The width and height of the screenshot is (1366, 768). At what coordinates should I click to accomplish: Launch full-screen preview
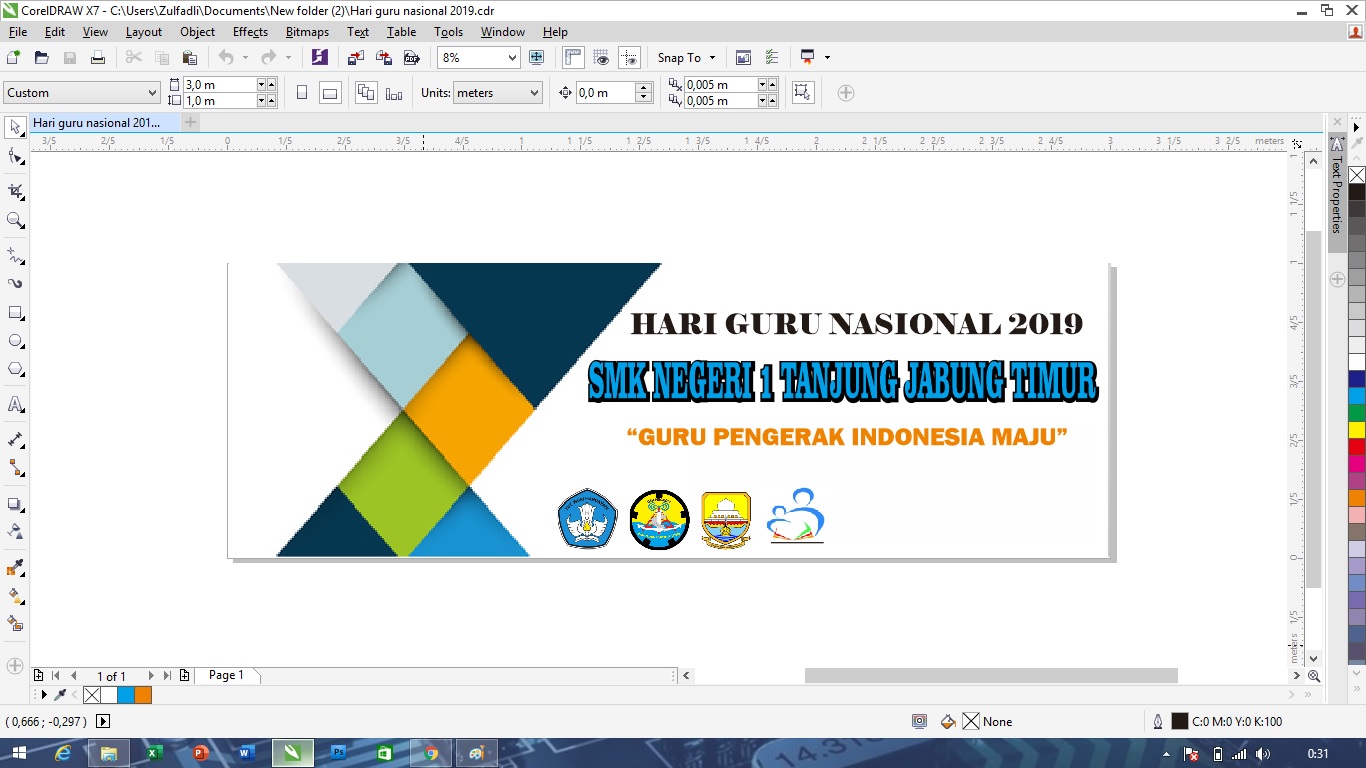pyautogui.click(x=536, y=58)
